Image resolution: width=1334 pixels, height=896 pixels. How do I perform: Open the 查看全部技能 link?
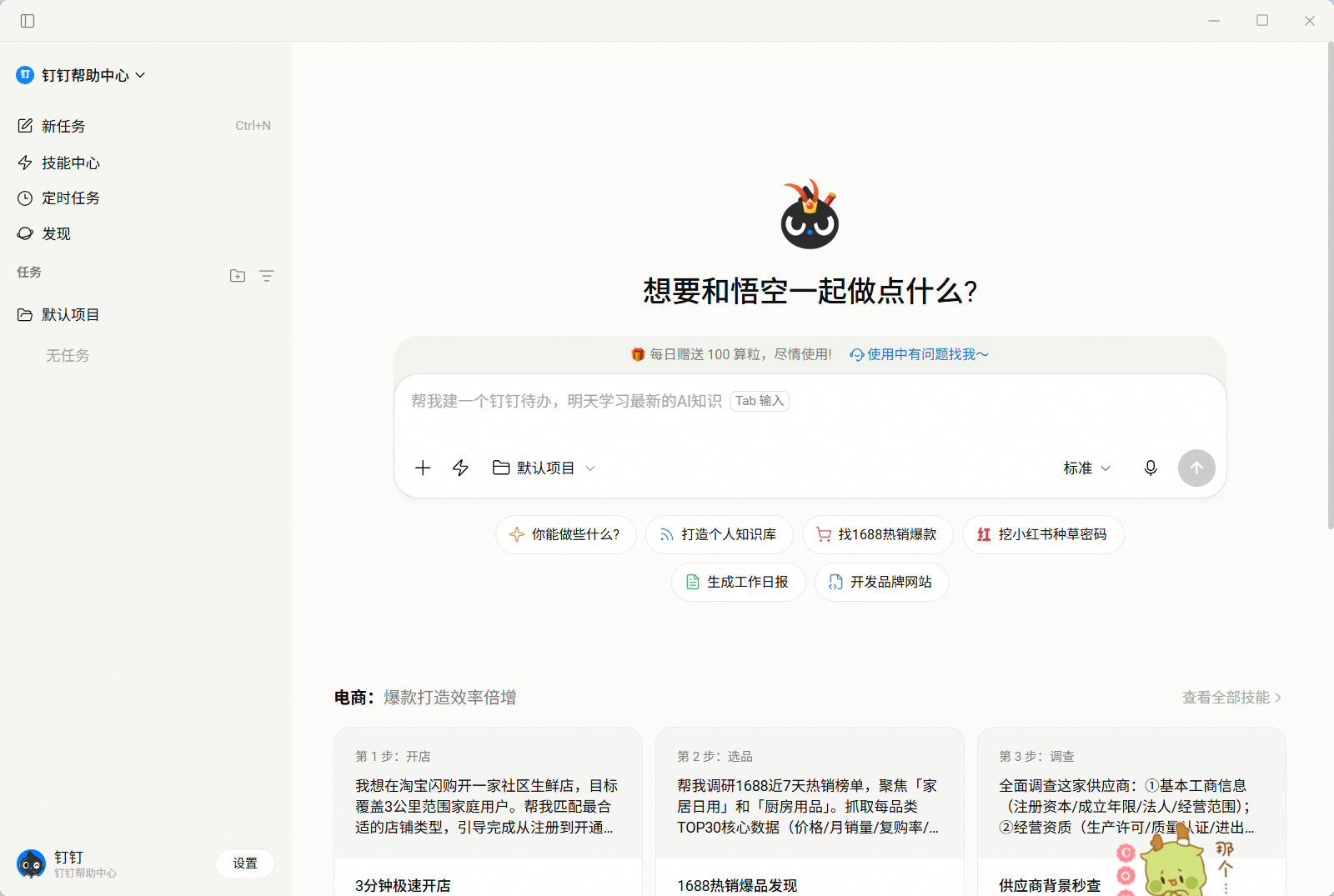[x=1231, y=698]
